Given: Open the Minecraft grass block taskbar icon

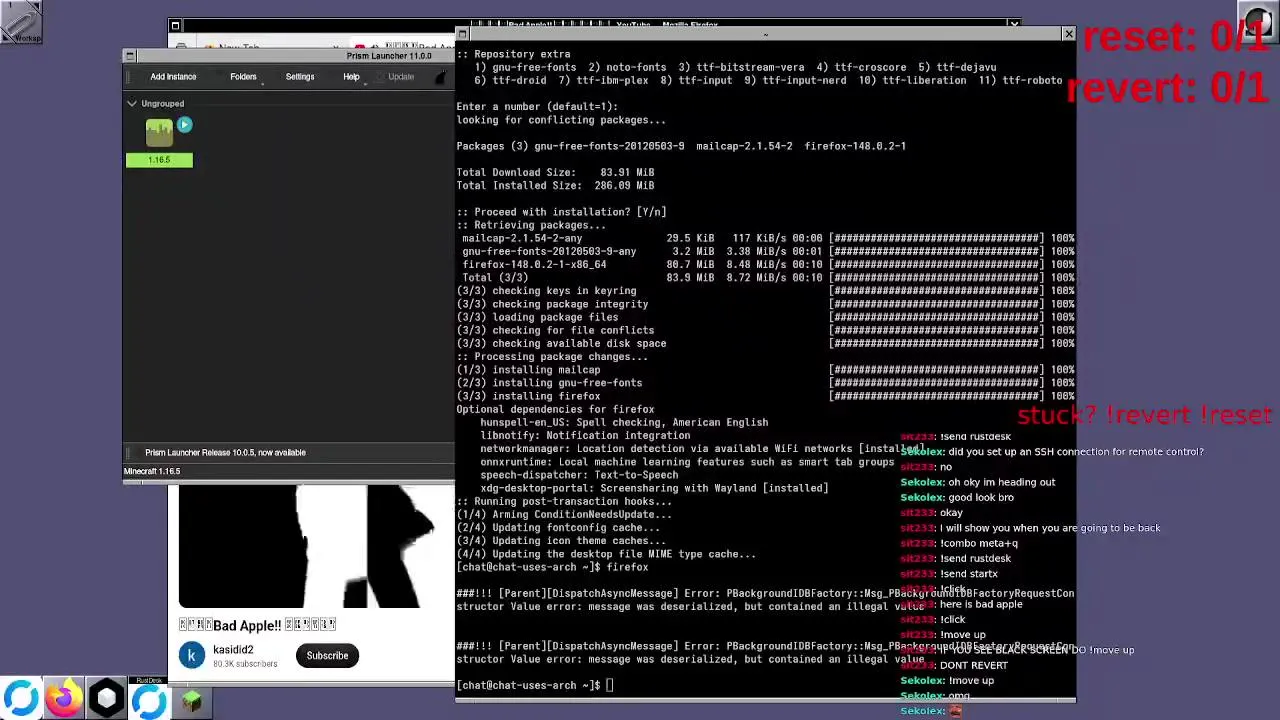Looking at the screenshot, I should (191, 702).
